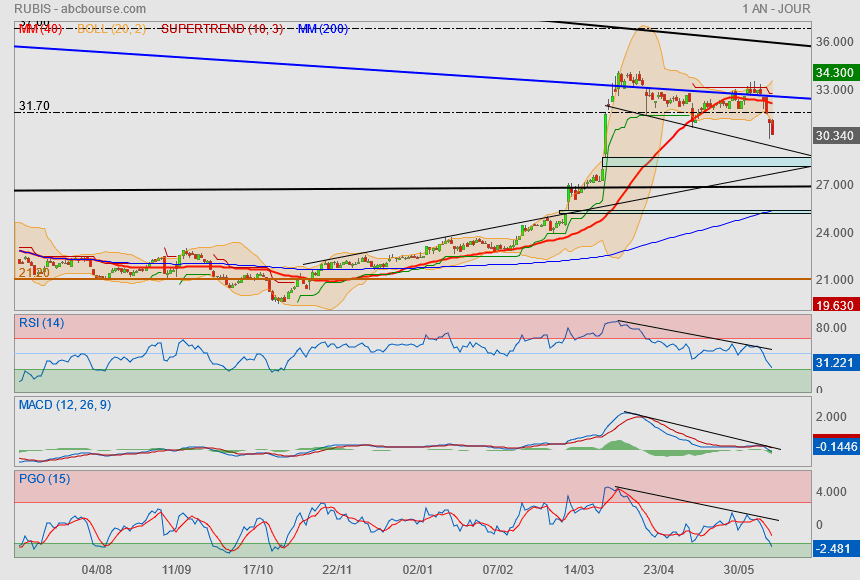Click the 17/10 date on time axis

tap(257, 570)
